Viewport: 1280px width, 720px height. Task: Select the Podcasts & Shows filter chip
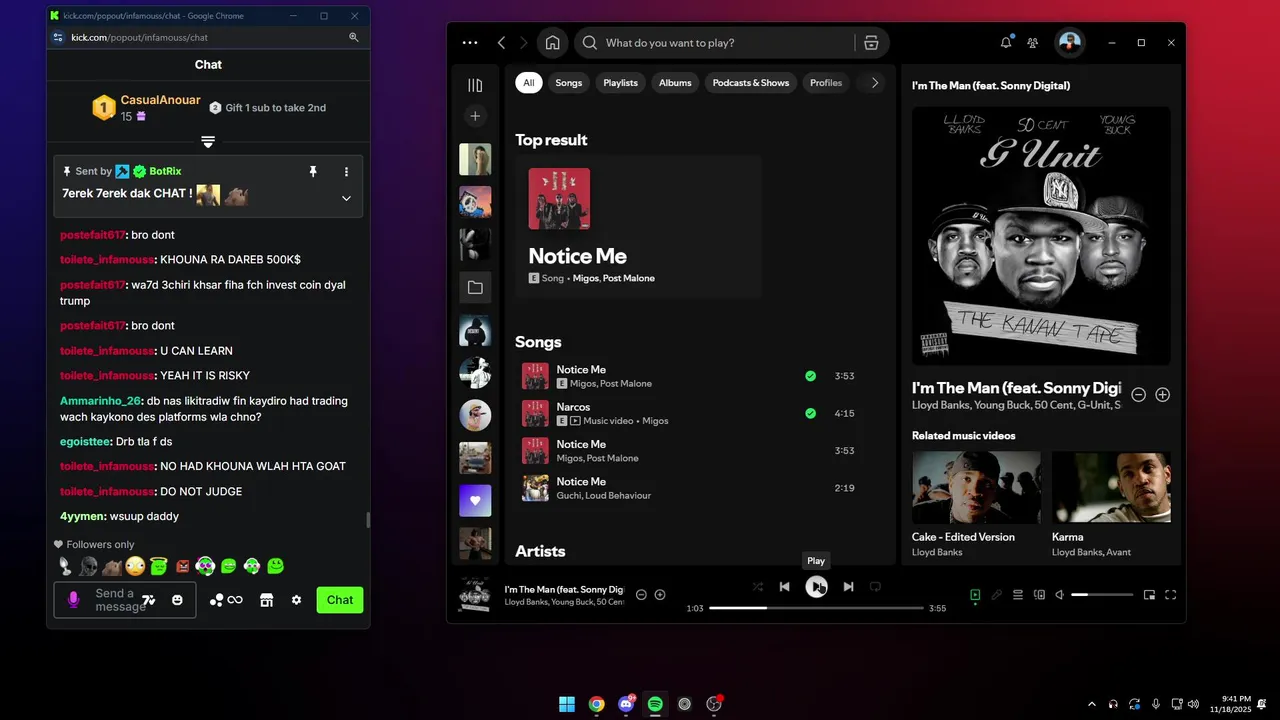click(751, 83)
